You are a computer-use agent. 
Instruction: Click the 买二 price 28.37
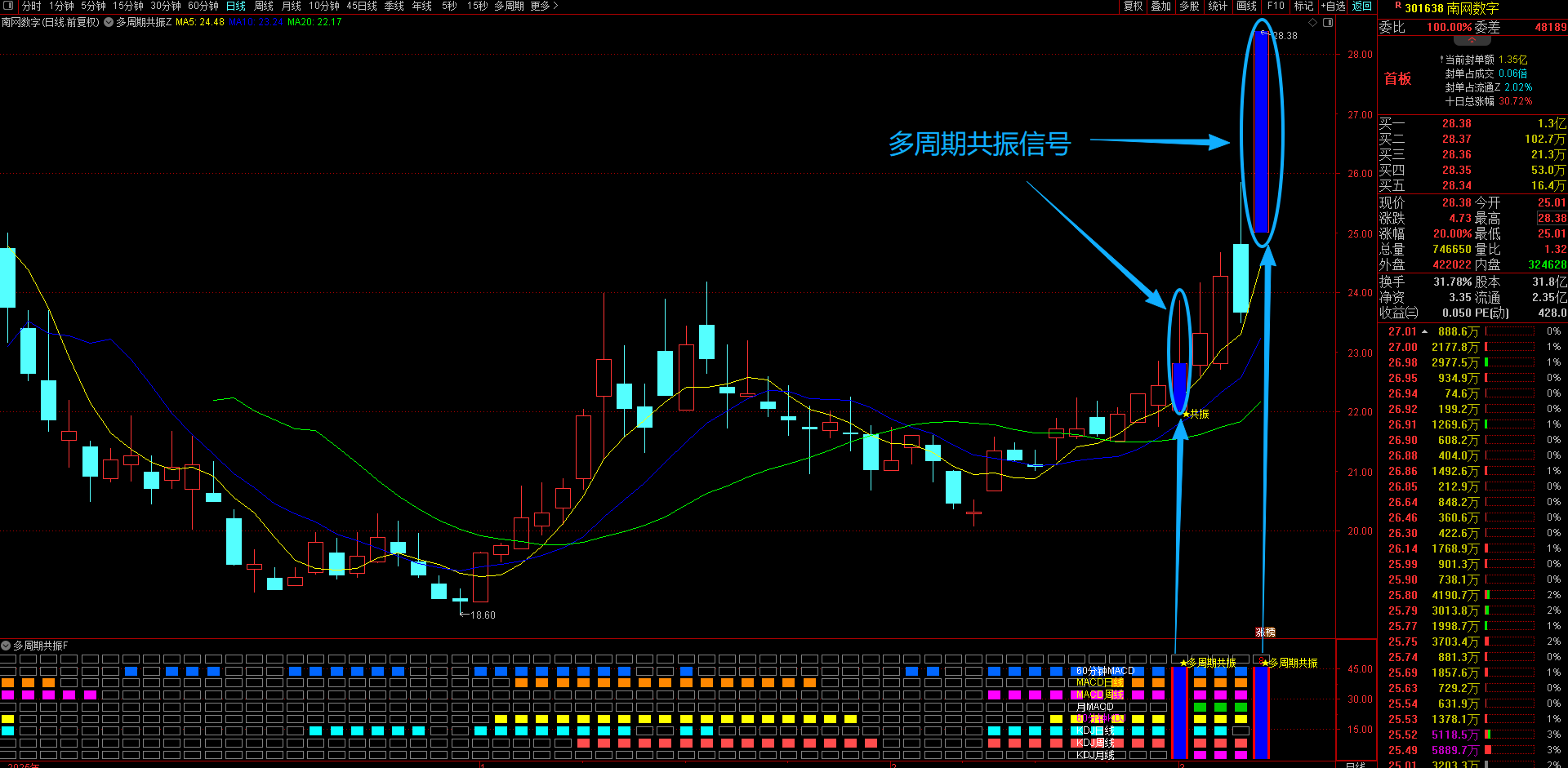tap(1456, 140)
